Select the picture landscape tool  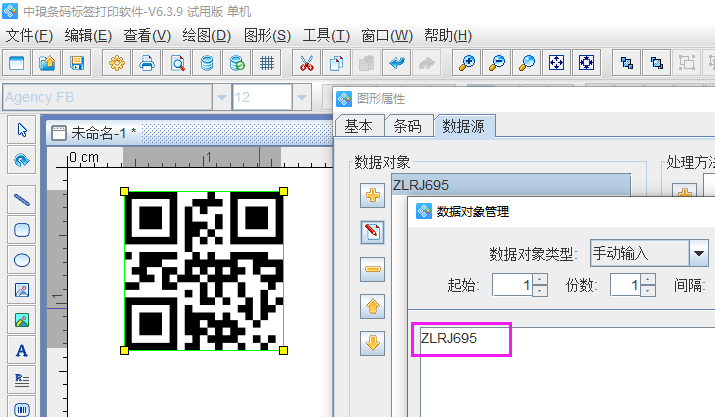click(21, 320)
